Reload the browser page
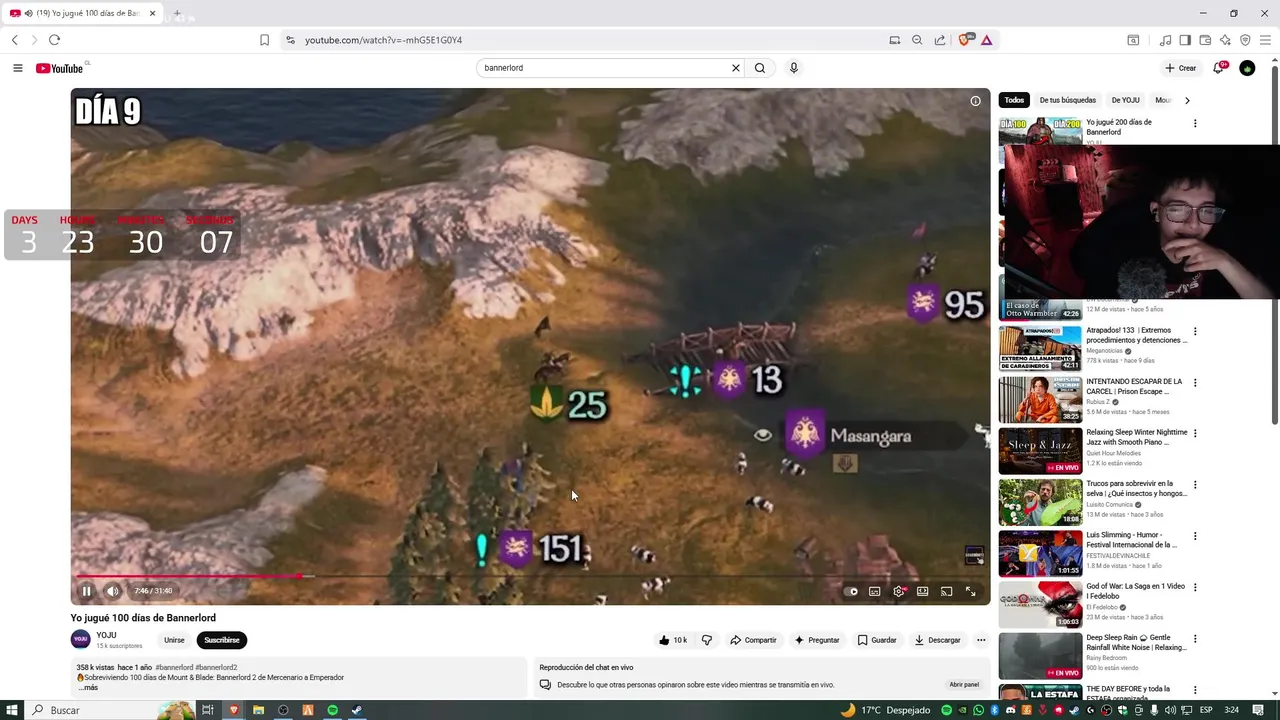This screenshot has height=720, width=1280. point(54,40)
